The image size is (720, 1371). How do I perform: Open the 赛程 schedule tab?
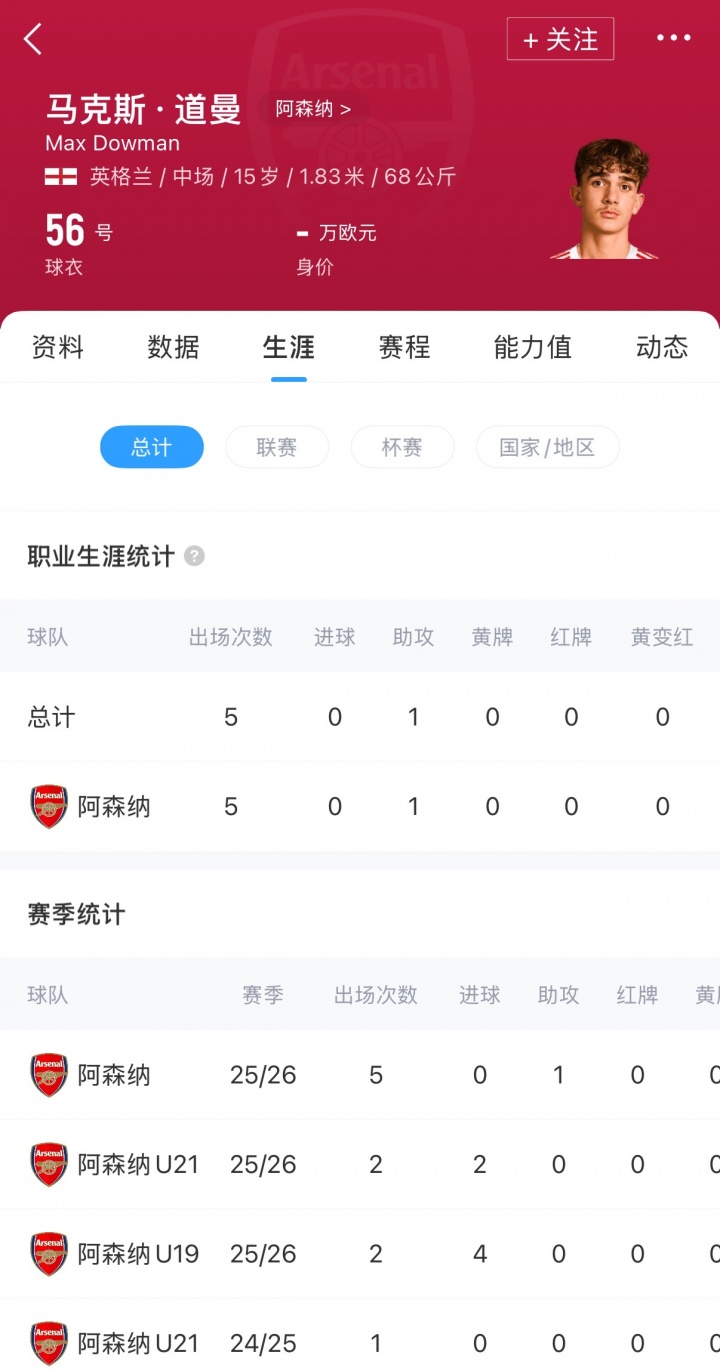404,347
